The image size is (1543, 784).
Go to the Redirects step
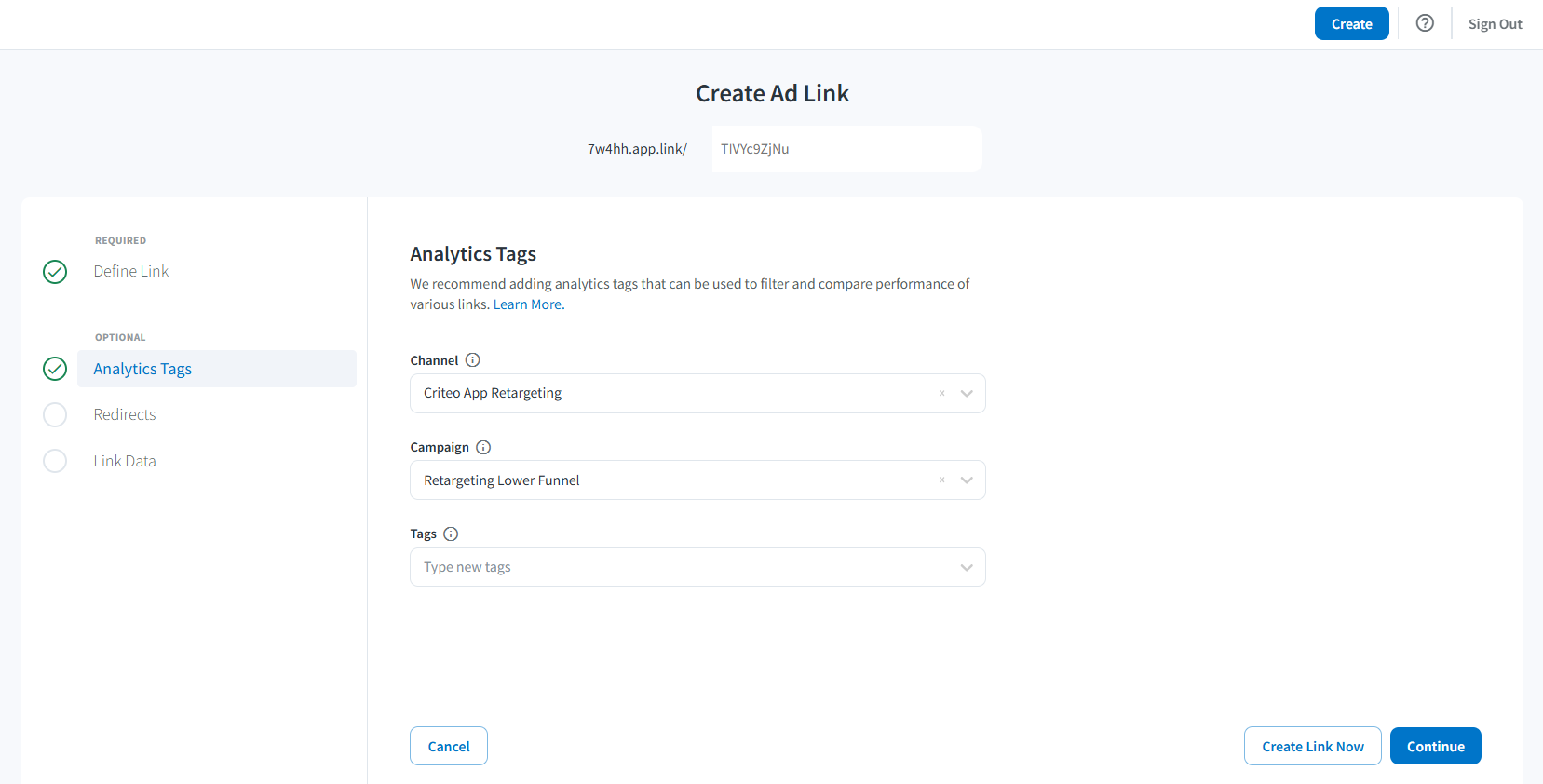click(x=125, y=414)
